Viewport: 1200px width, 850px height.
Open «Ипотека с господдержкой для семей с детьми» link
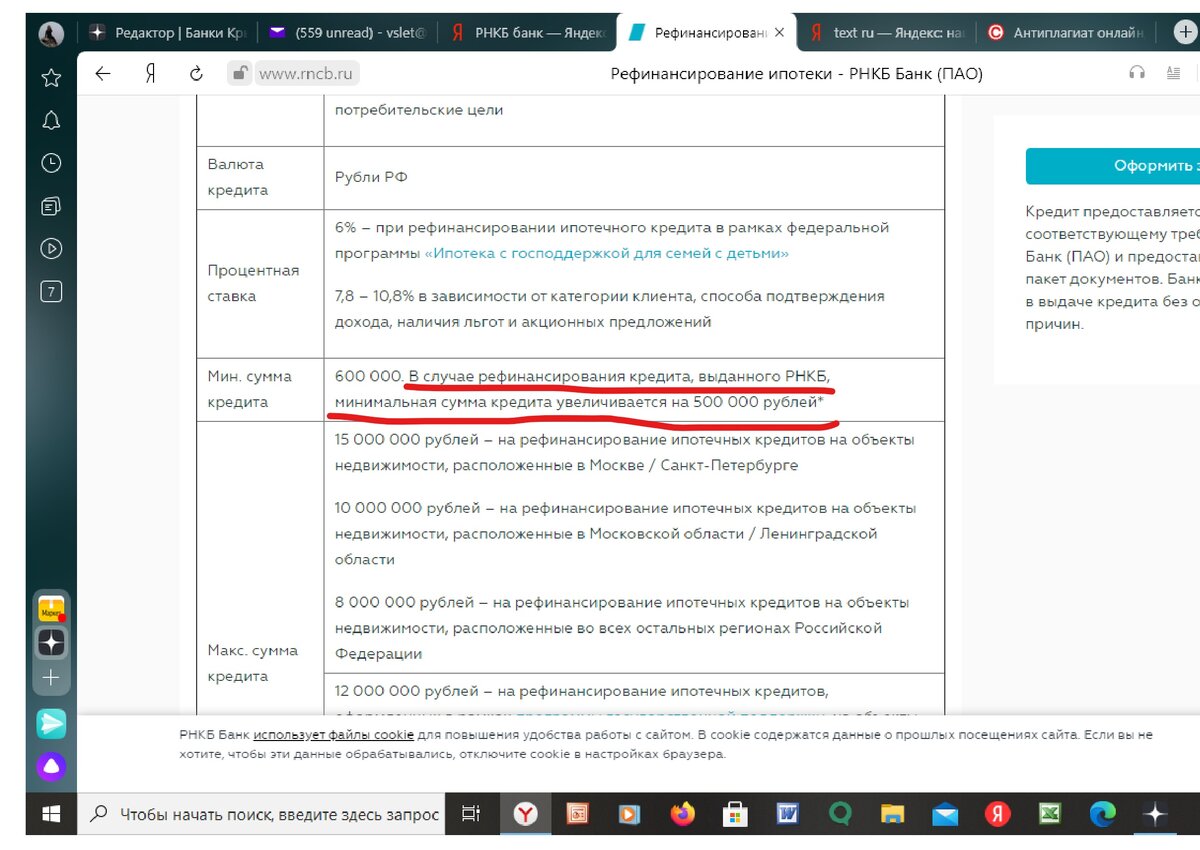(607, 254)
